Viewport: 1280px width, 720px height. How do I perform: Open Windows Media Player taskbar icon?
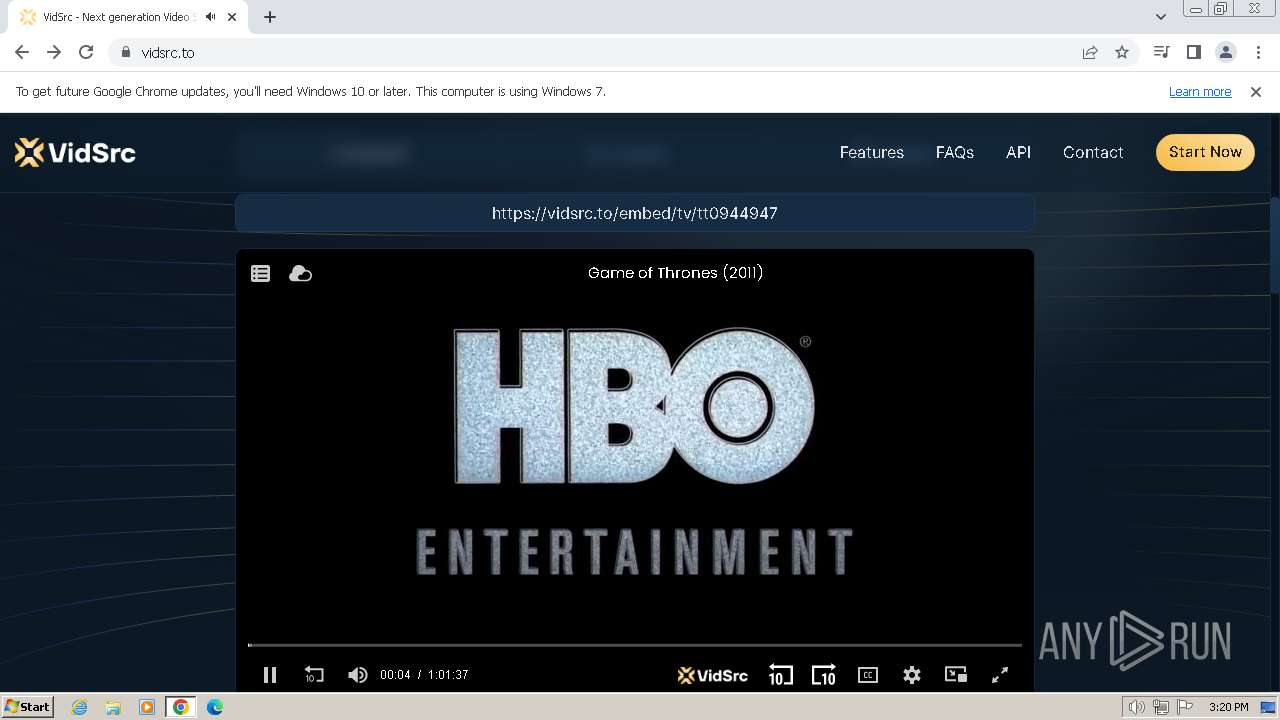coord(147,707)
